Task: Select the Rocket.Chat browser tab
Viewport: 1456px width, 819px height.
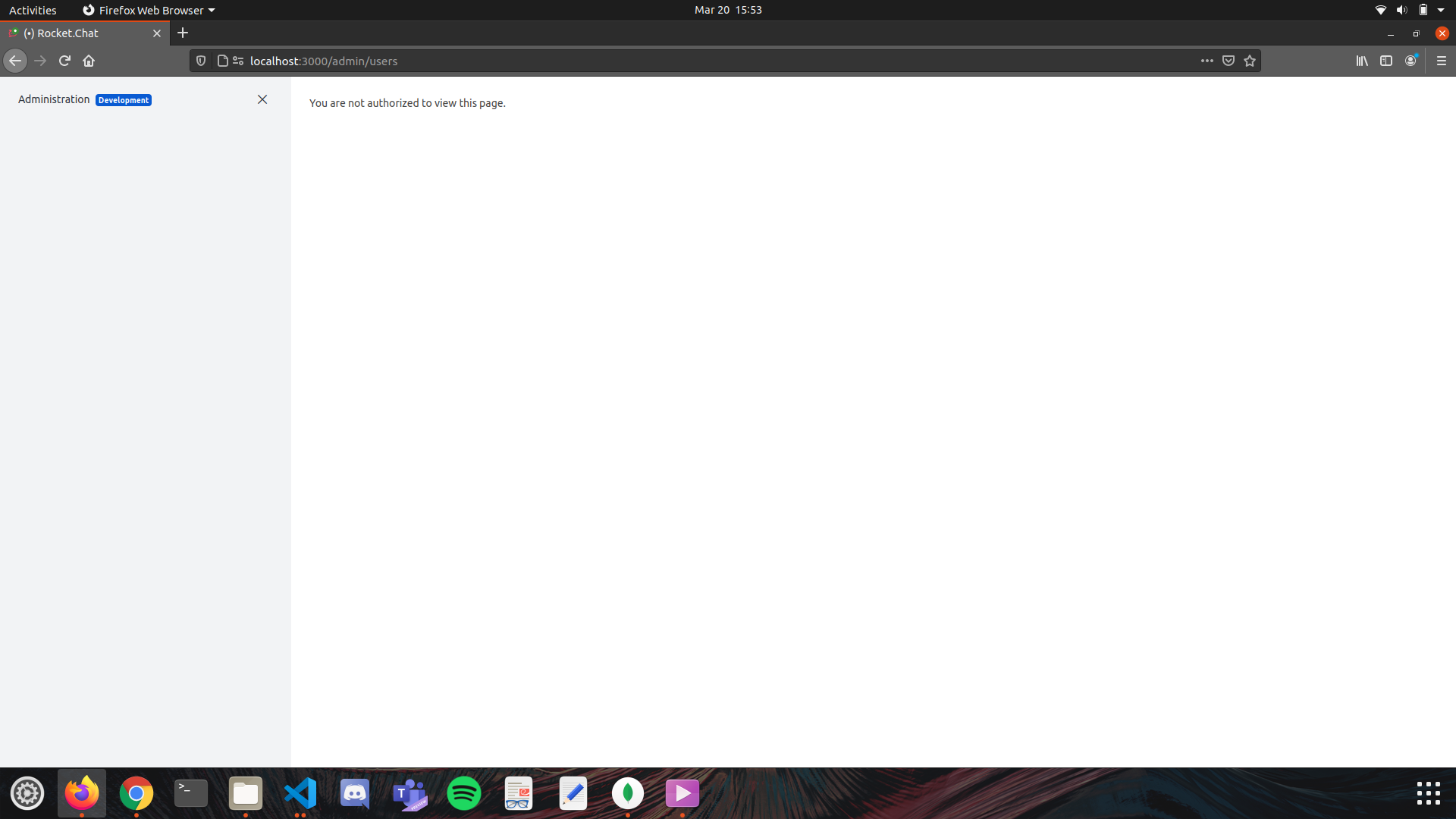Action: [83, 33]
